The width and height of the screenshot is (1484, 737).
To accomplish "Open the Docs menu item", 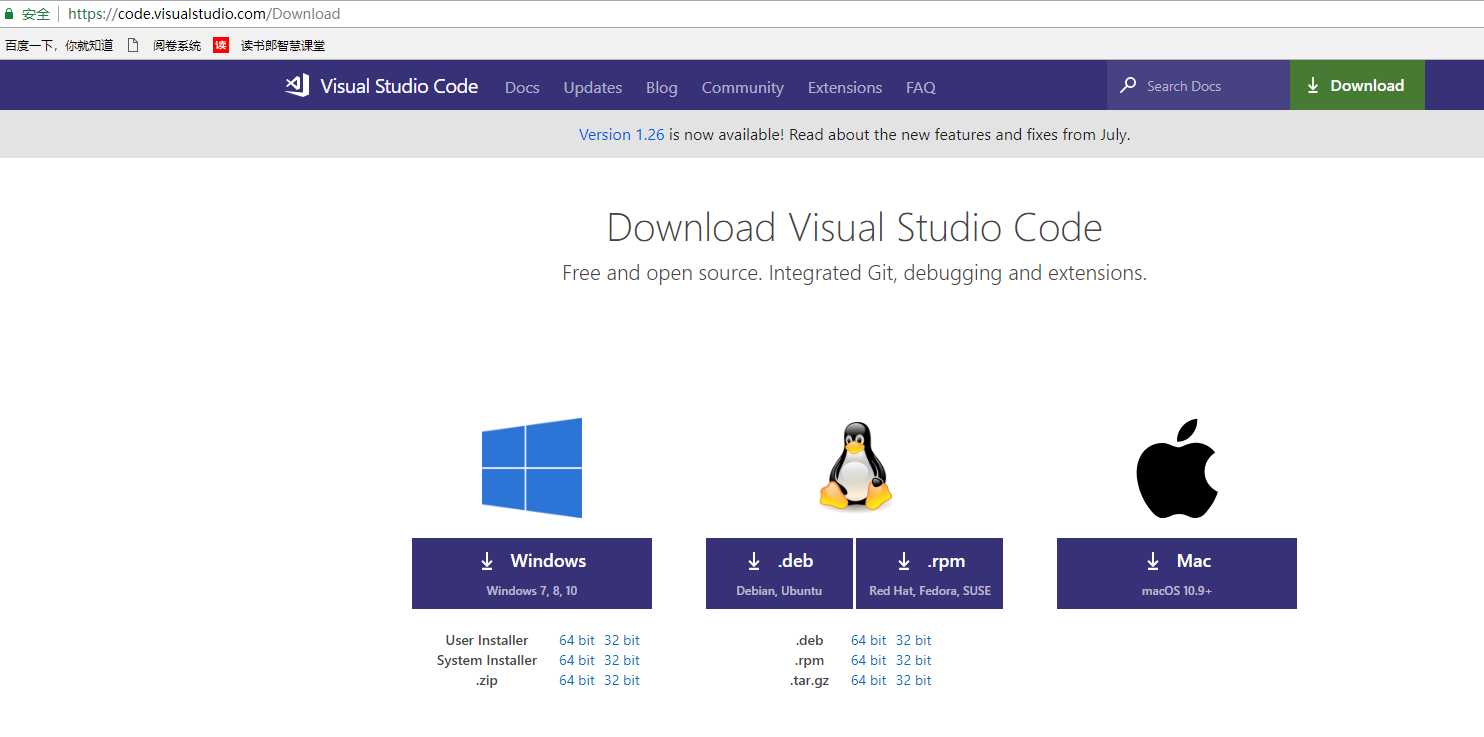I will click(522, 87).
